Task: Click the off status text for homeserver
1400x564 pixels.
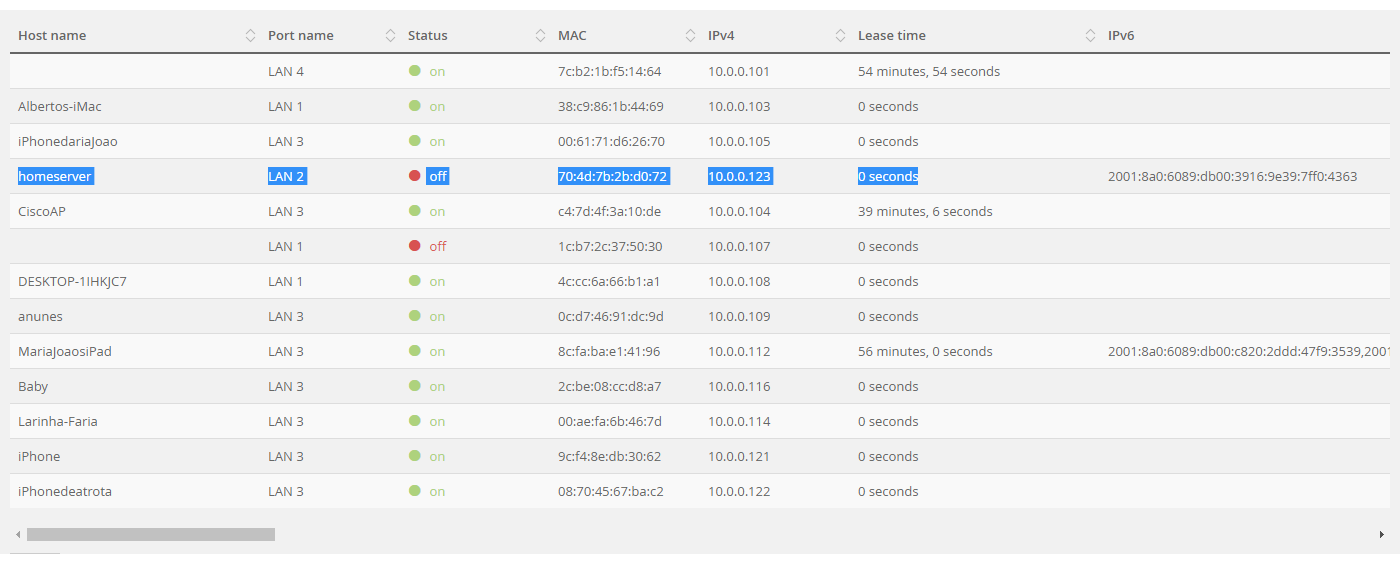Action: click(x=438, y=176)
